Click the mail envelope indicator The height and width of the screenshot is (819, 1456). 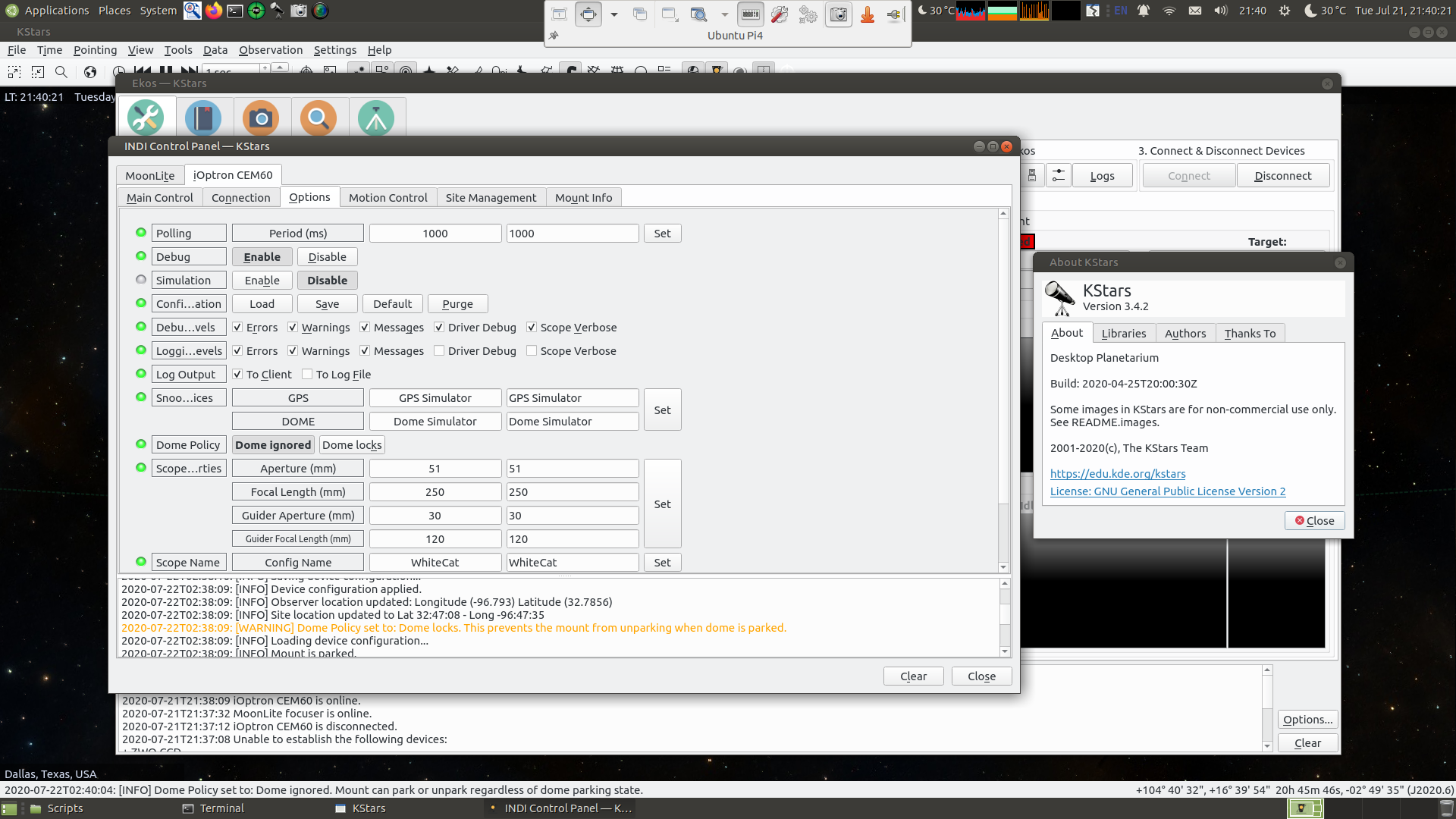[1195, 11]
